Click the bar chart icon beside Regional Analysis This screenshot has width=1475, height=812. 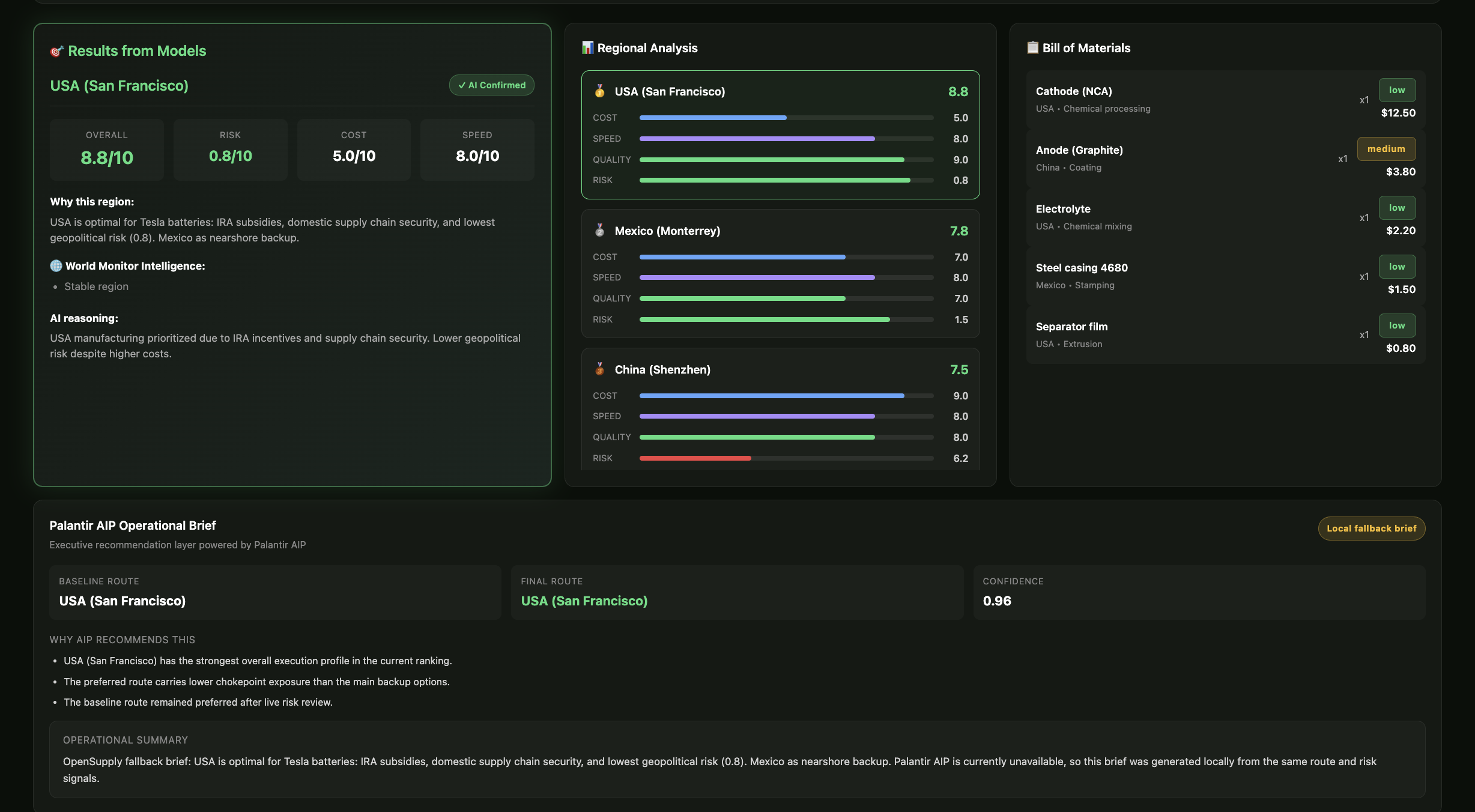click(x=587, y=47)
